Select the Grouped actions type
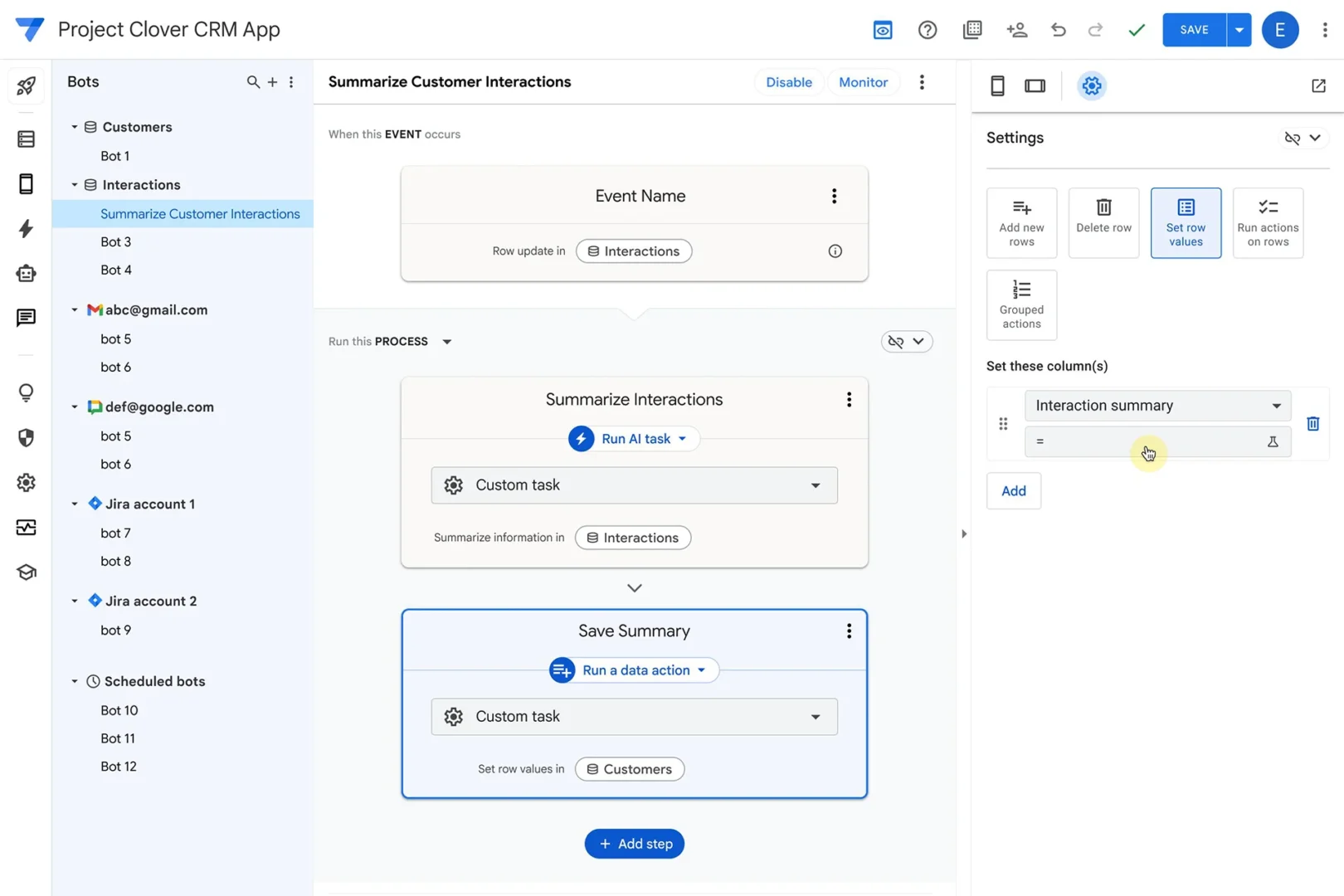The image size is (1344, 896). coord(1021,305)
